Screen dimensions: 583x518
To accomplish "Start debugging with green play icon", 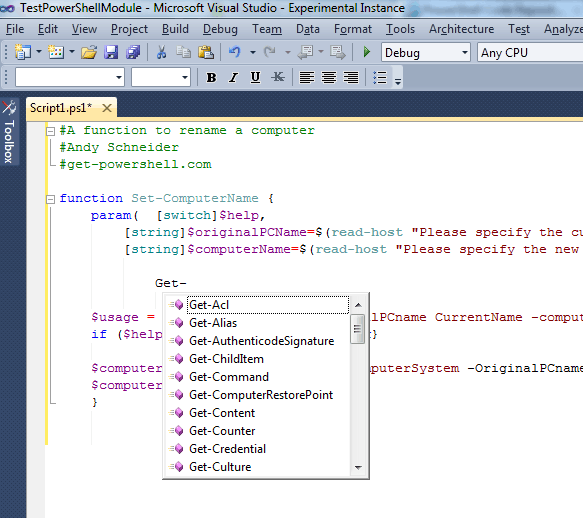I will [367, 52].
